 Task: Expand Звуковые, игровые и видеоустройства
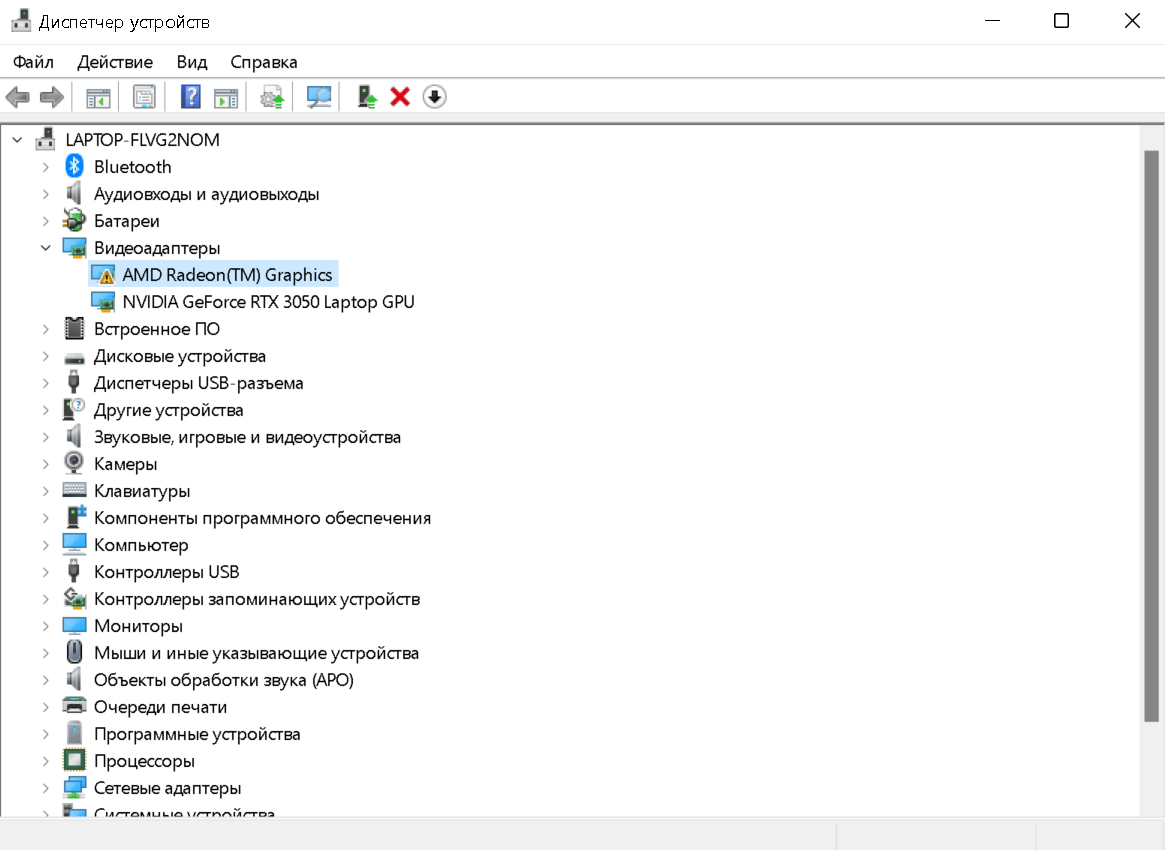click(46, 437)
